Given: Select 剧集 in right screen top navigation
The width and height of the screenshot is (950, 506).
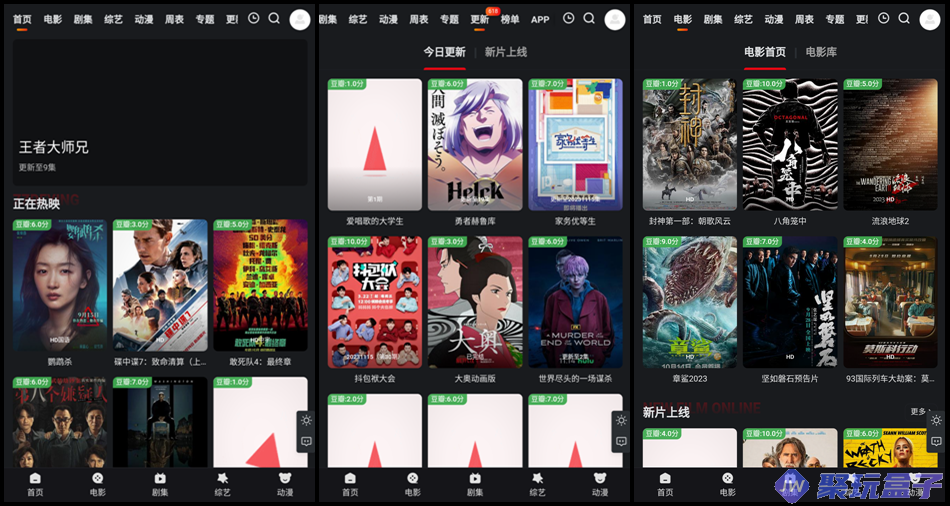Looking at the screenshot, I should (x=712, y=19).
